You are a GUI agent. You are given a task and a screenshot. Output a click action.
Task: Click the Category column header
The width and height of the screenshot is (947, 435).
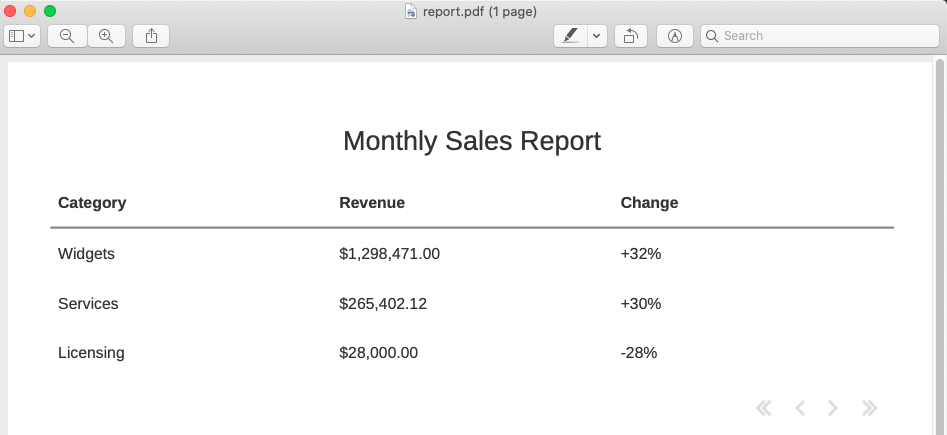coord(92,203)
